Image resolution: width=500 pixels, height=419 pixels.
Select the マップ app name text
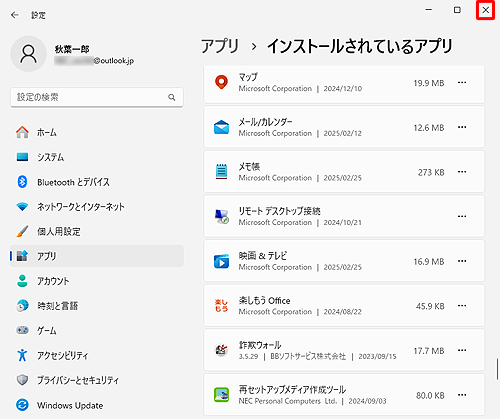coord(248,77)
